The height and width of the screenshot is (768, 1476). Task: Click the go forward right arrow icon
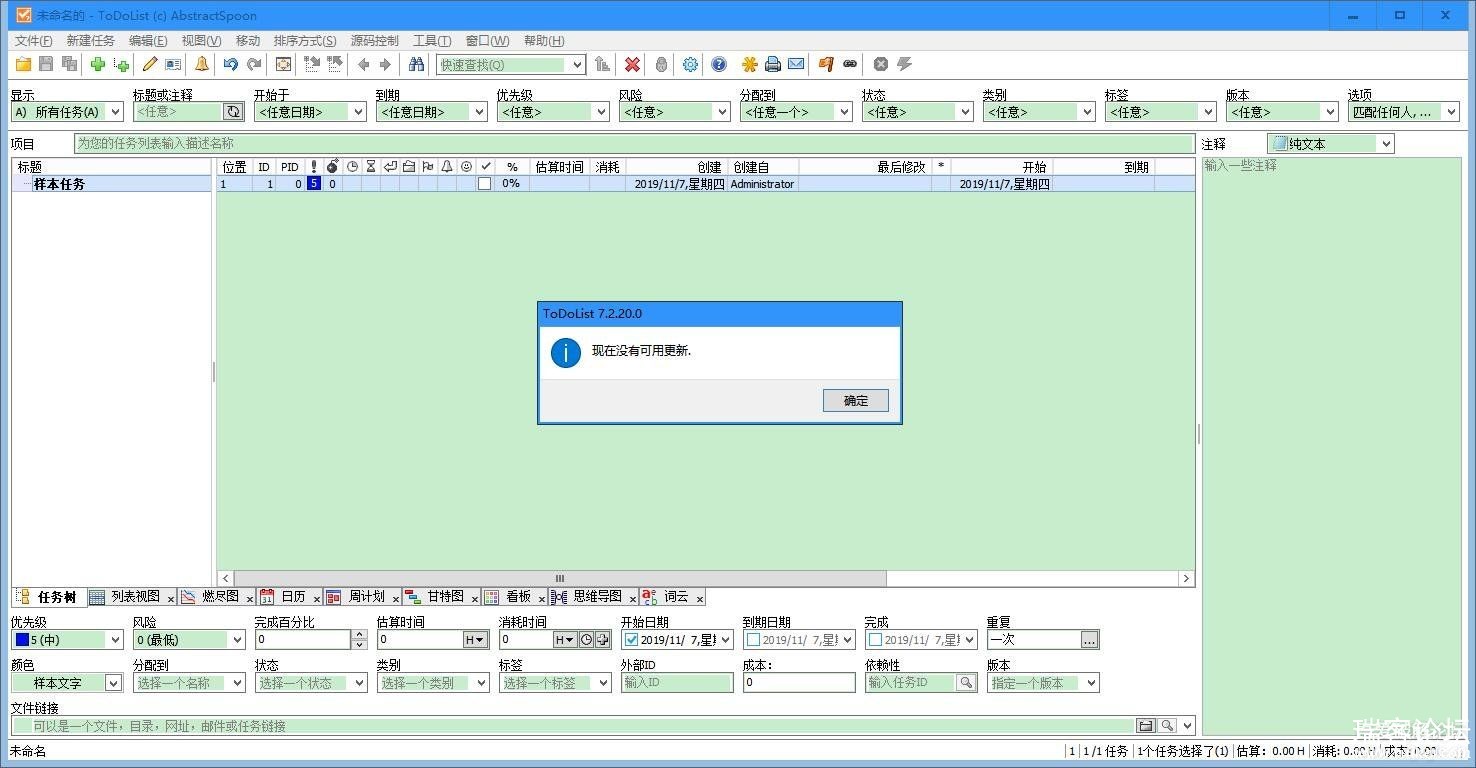tap(385, 64)
